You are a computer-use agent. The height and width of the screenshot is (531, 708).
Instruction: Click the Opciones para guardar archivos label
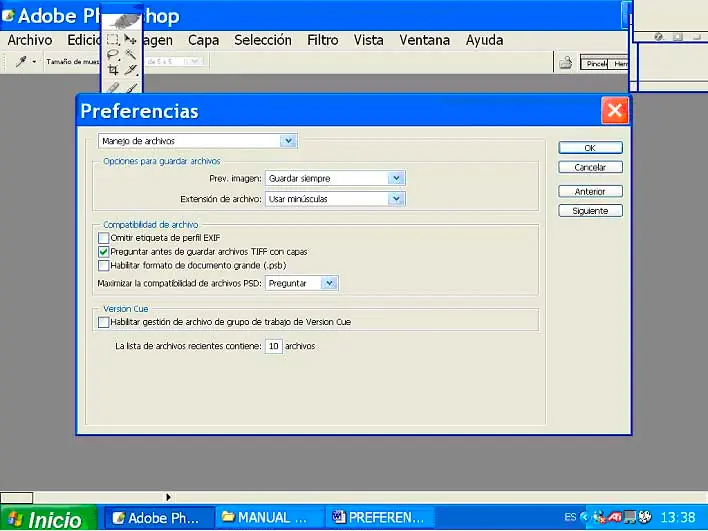point(162,161)
